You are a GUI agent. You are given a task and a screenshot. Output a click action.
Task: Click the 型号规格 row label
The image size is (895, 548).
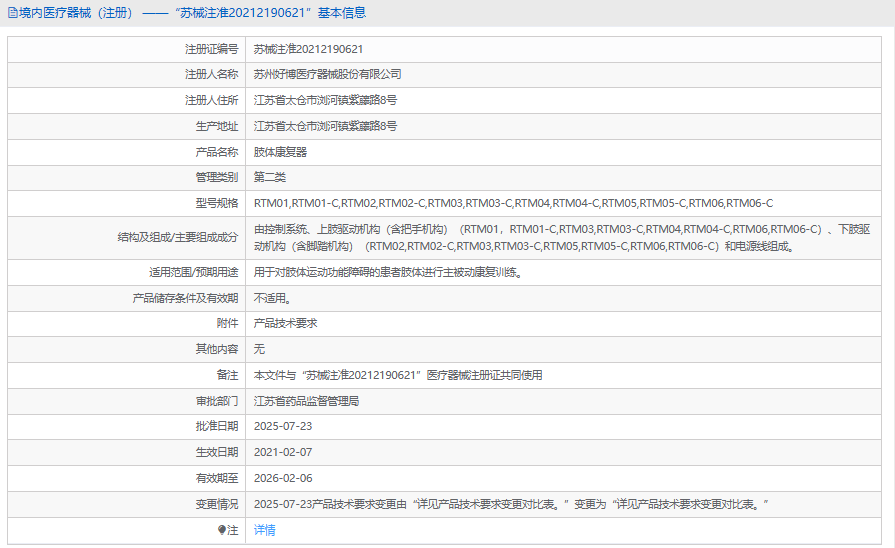[x=217, y=203]
